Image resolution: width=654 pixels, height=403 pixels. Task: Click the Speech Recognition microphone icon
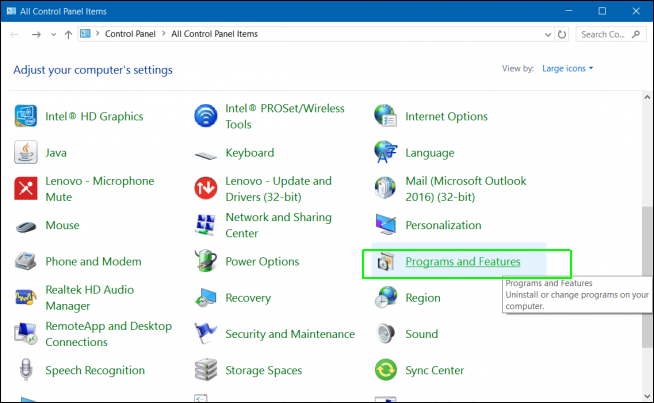[26, 370]
